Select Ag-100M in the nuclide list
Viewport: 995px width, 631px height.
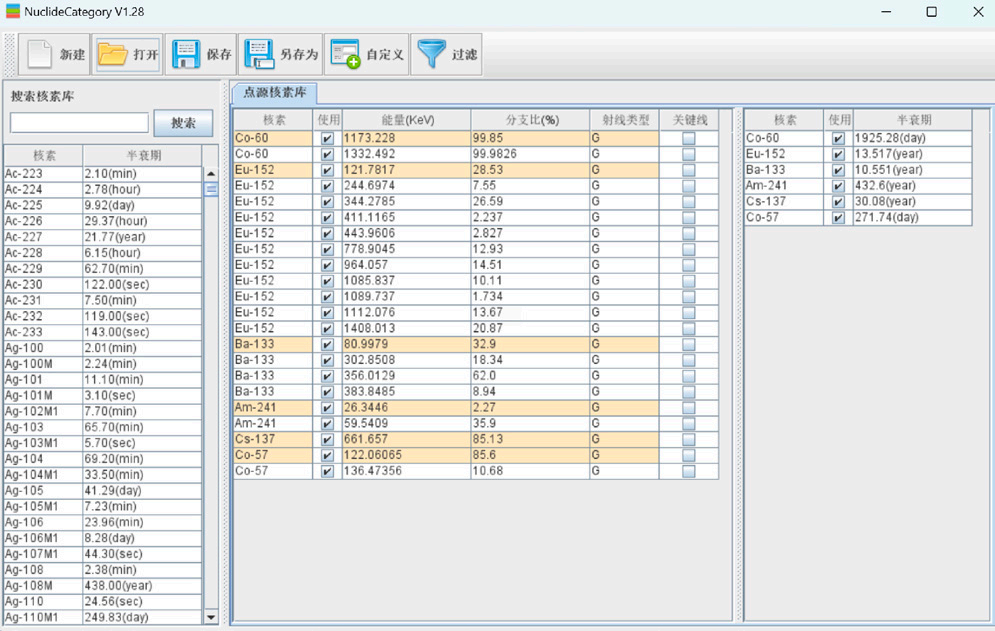(x=43, y=364)
